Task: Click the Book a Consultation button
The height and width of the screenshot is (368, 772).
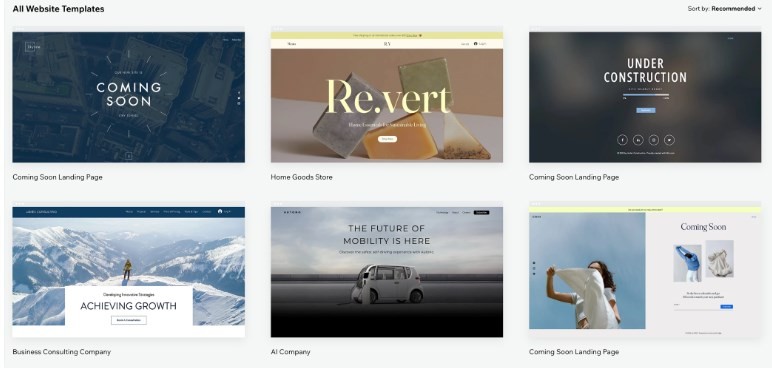Action: 129,320
